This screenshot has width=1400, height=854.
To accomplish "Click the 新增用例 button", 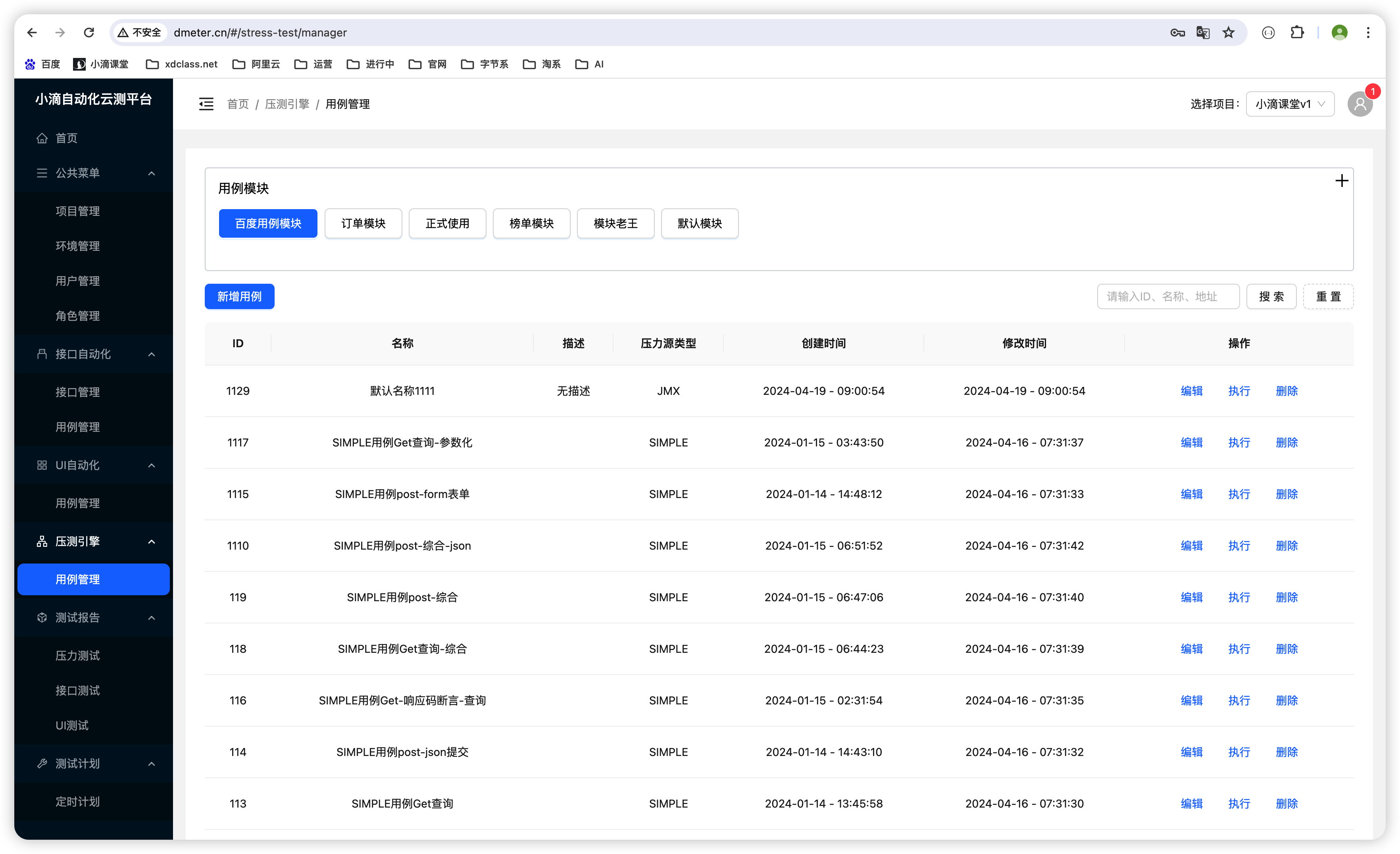I will pos(239,296).
